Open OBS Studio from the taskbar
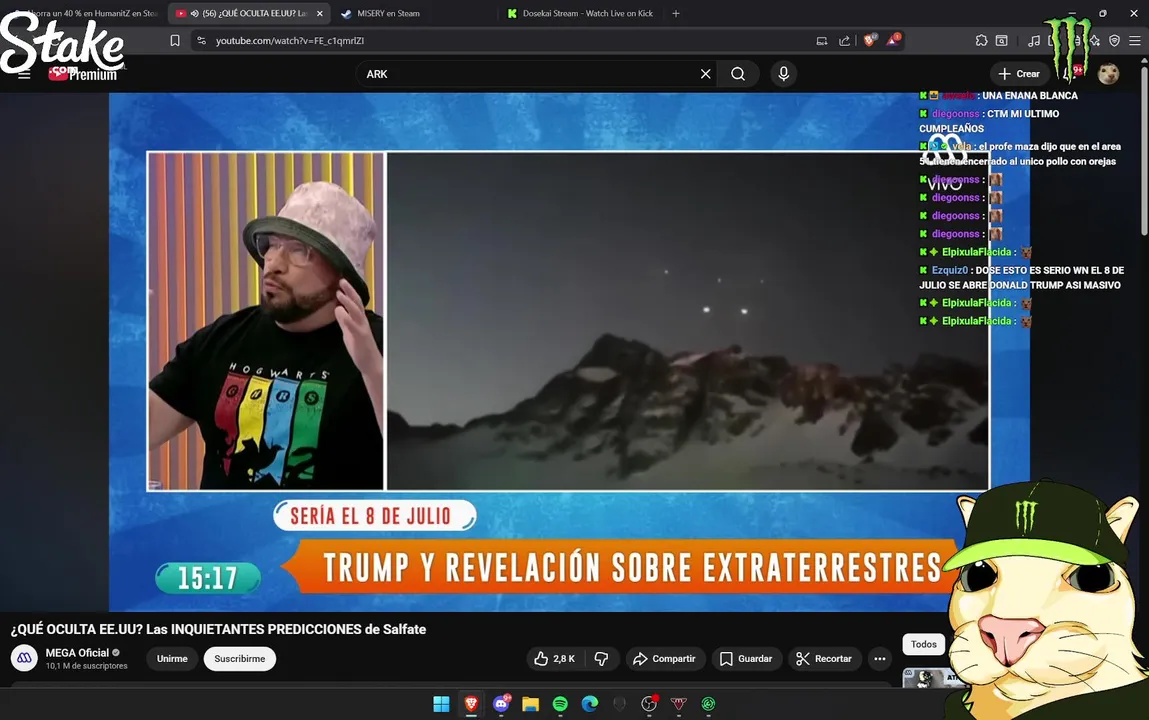1149x720 pixels. click(649, 704)
